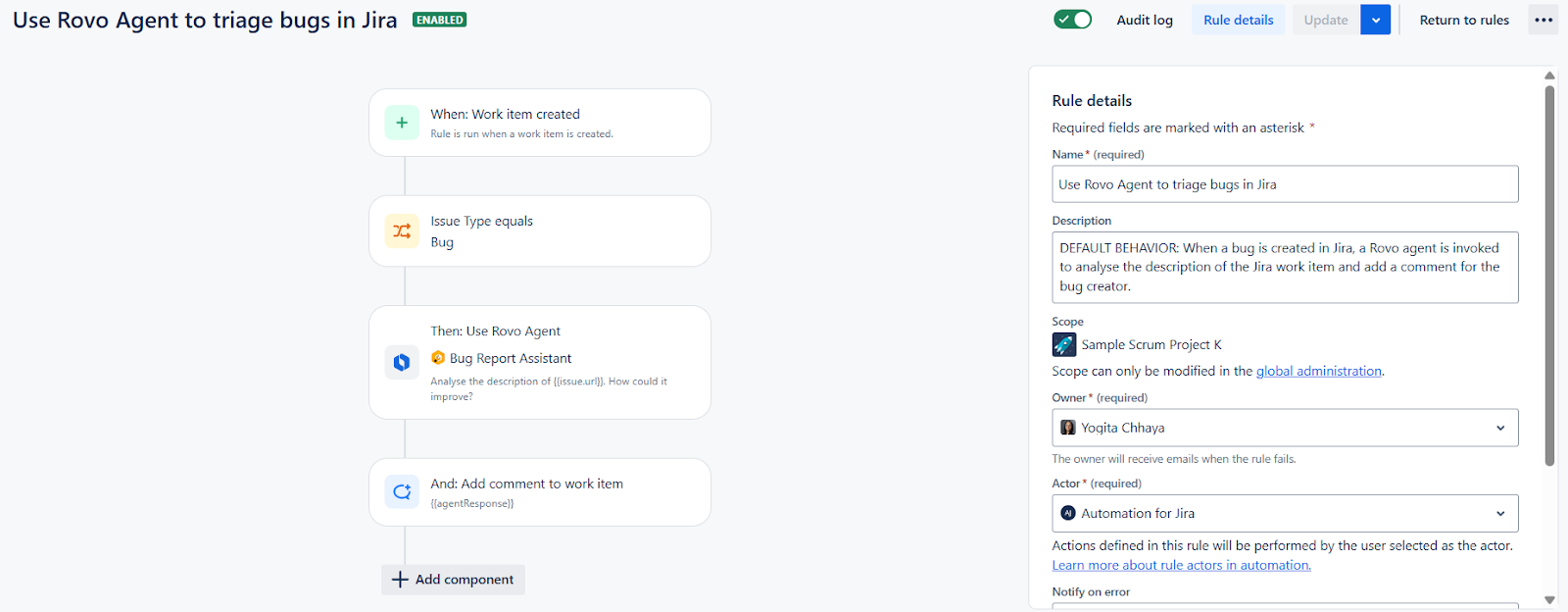Click the scrollbar down arrow
The image size is (1568, 612).
1549,599
